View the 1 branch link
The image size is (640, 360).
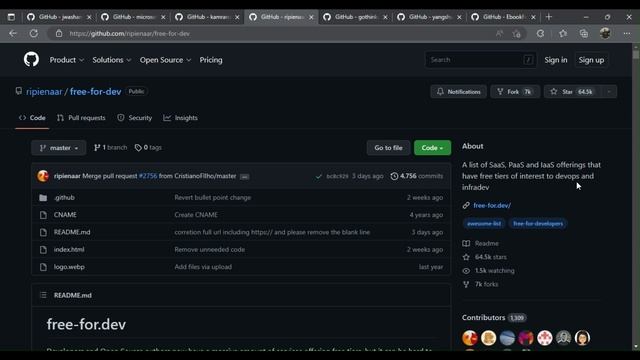[x=111, y=147]
